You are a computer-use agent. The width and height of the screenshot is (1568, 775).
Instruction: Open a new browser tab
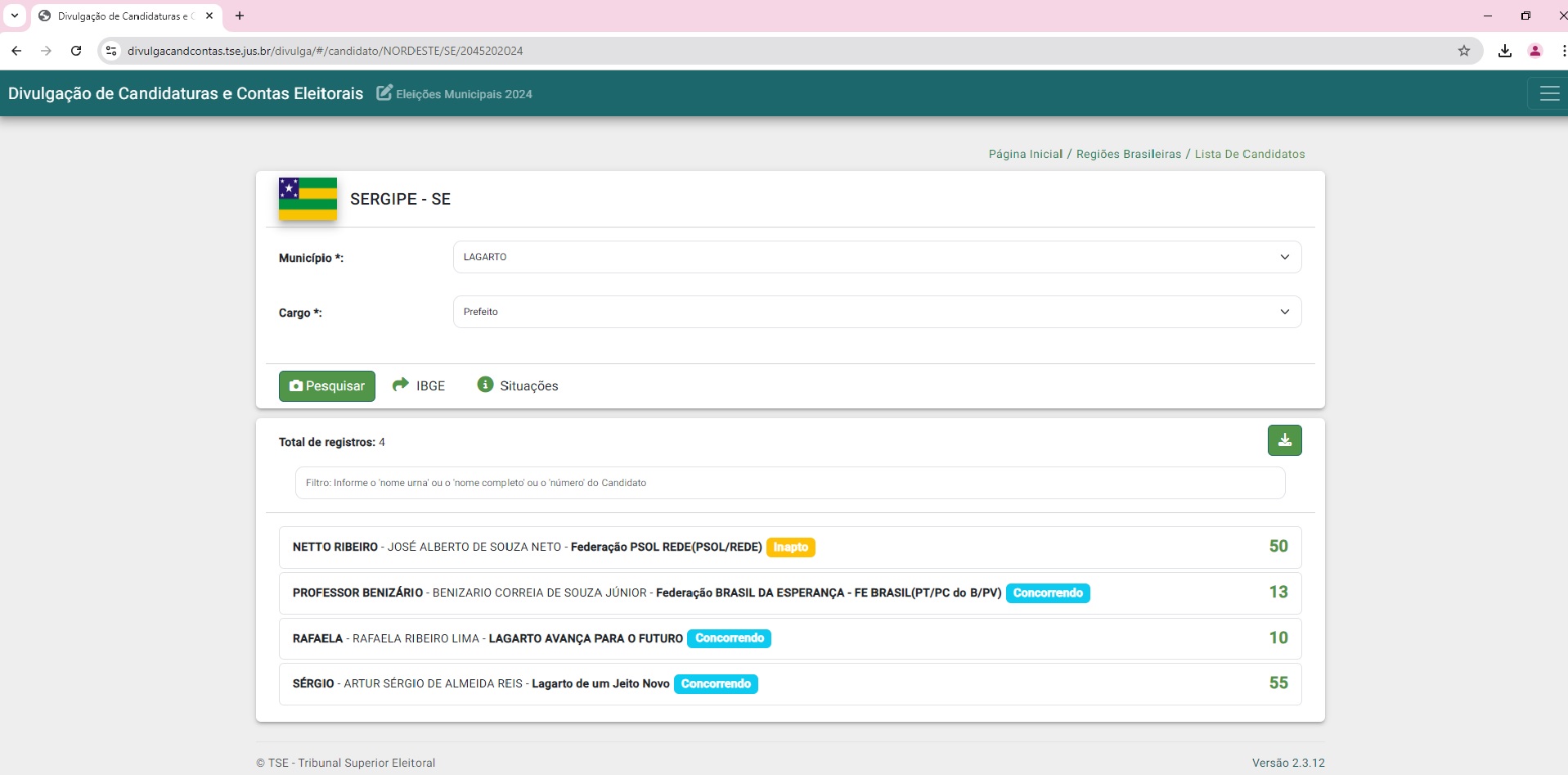tap(240, 16)
